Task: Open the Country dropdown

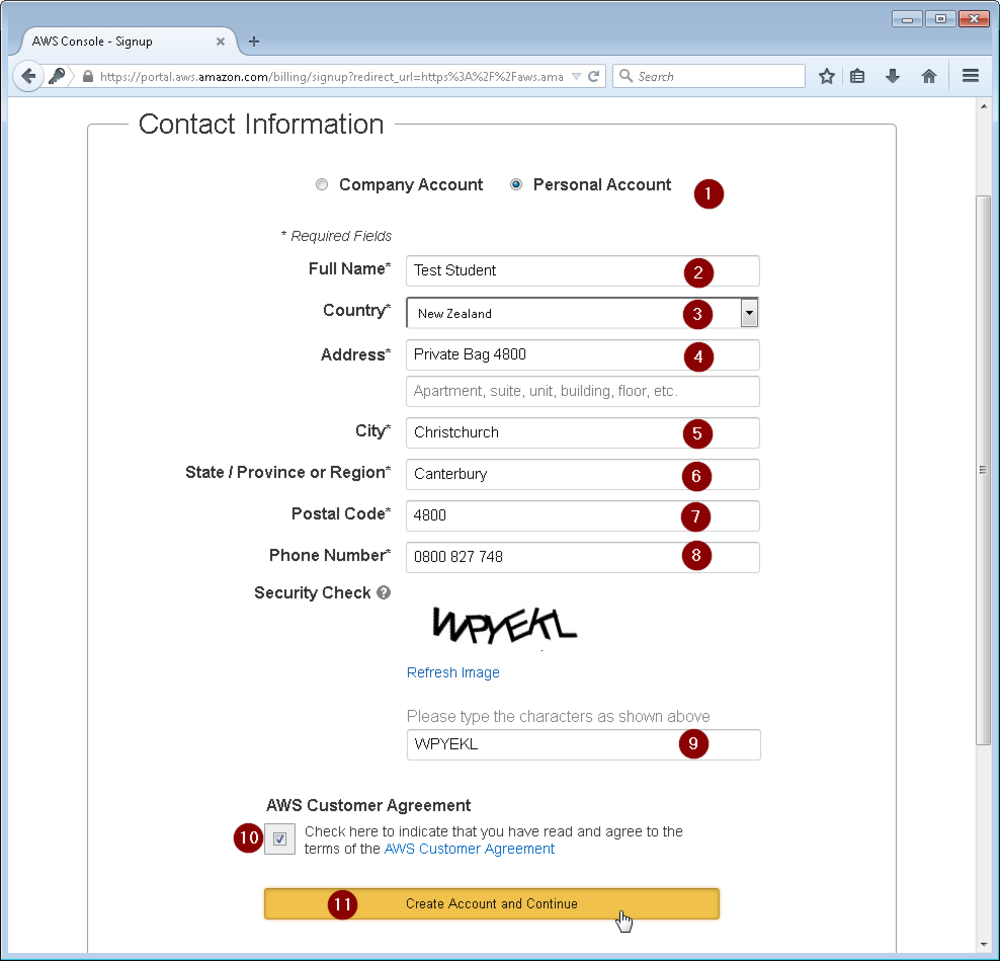Action: pos(582,313)
